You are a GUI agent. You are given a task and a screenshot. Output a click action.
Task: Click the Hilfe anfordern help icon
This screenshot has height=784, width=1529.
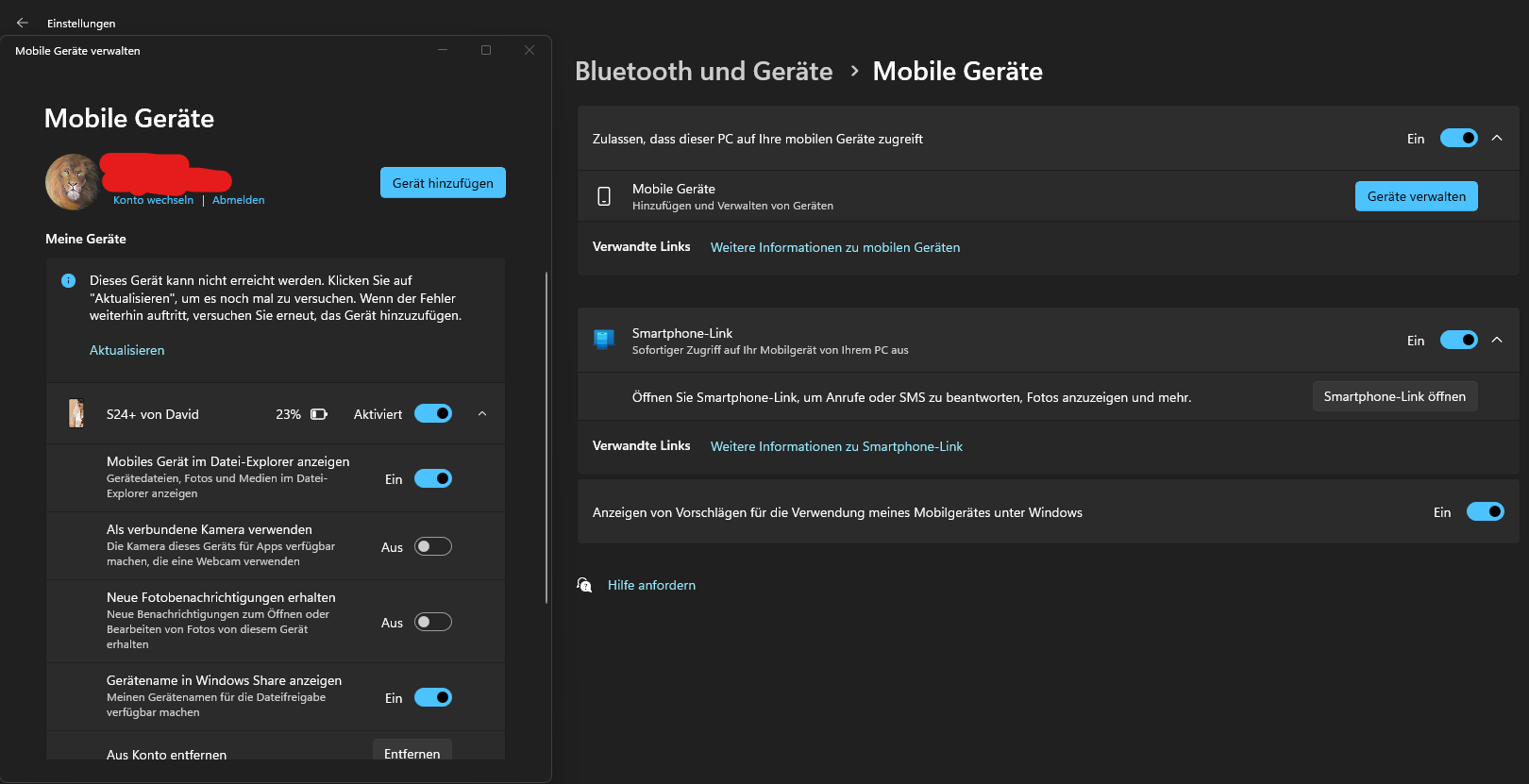tap(584, 585)
